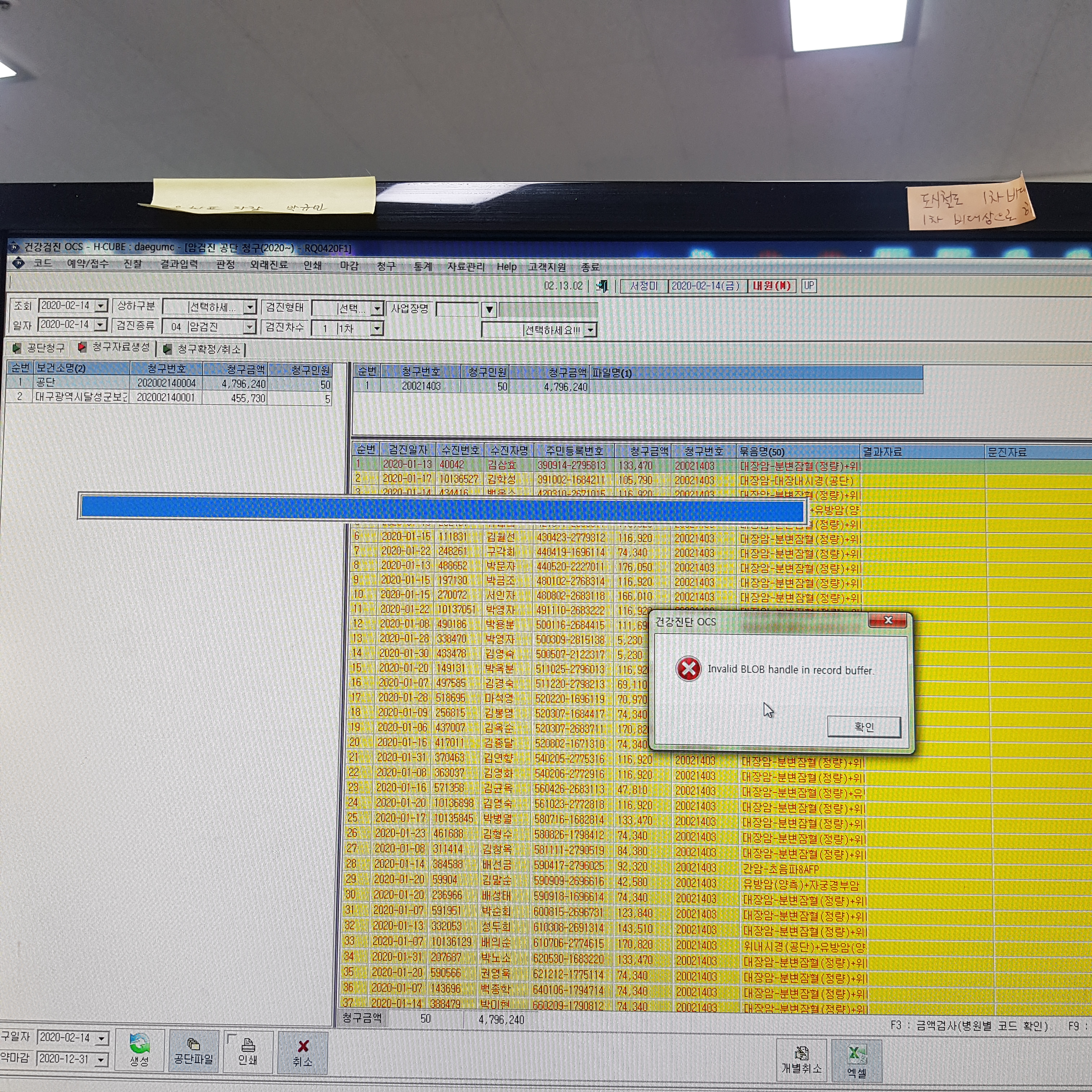Click the 엑셀 Excel export icon
The width and height of the screenshot is (1092, 1092).
[x=857, y=1054]
